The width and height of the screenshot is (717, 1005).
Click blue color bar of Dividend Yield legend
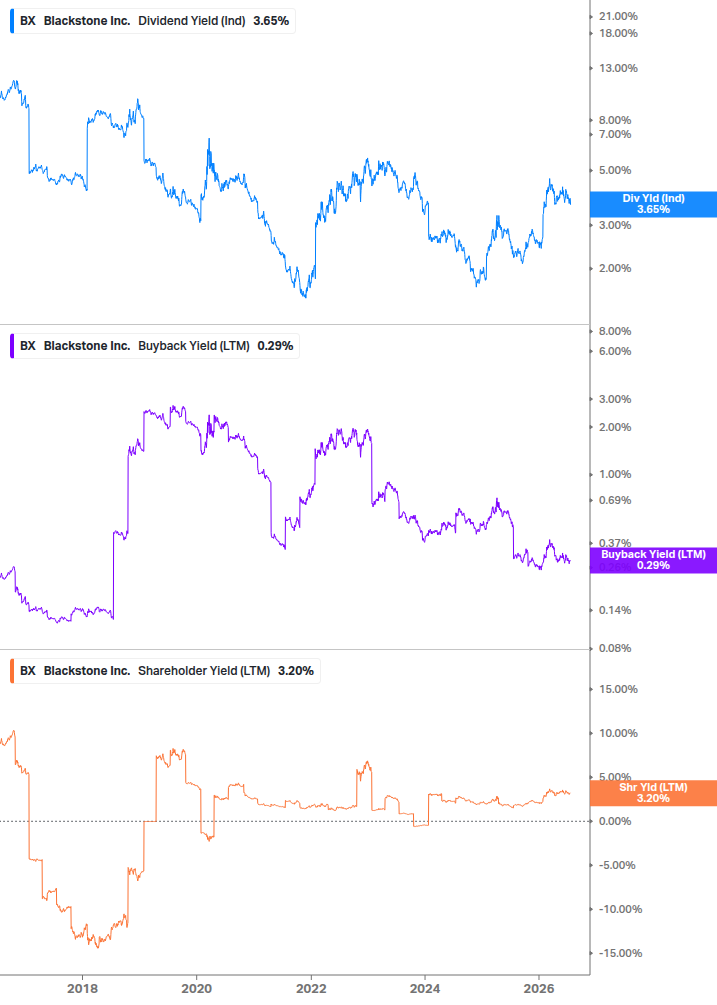click(x=12, y=21)
